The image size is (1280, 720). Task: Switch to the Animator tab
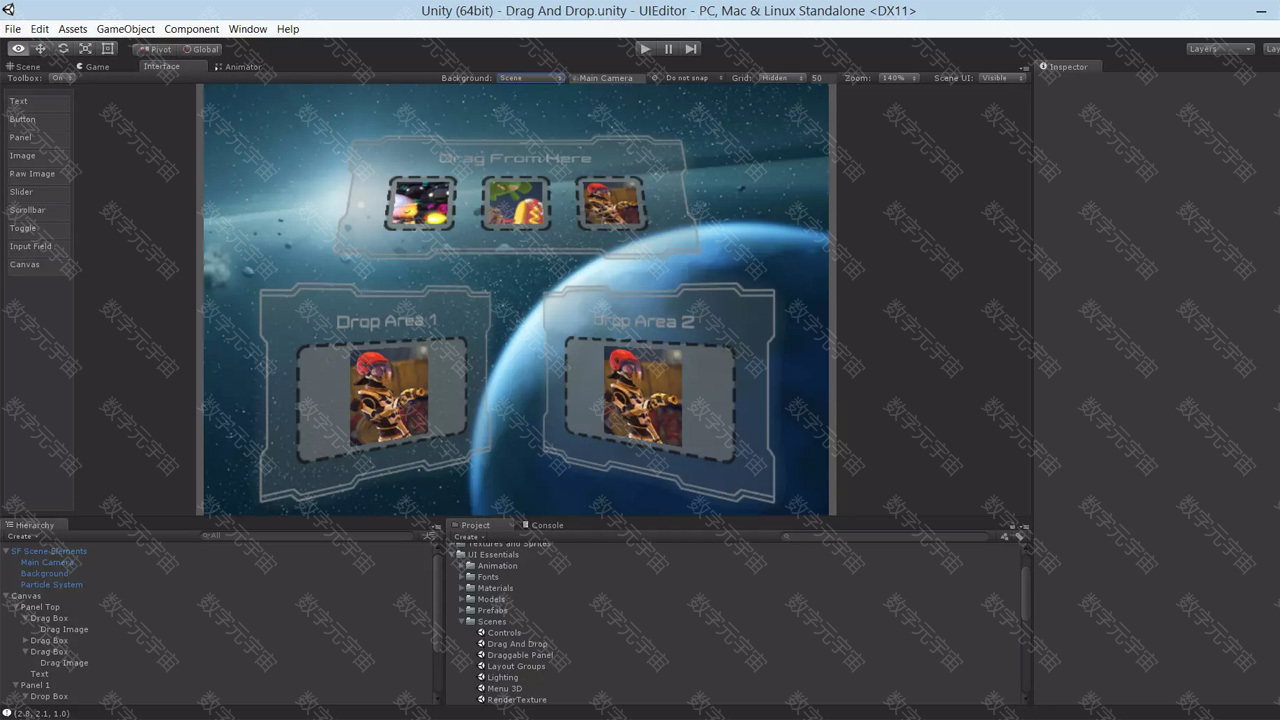click(238, 67)
